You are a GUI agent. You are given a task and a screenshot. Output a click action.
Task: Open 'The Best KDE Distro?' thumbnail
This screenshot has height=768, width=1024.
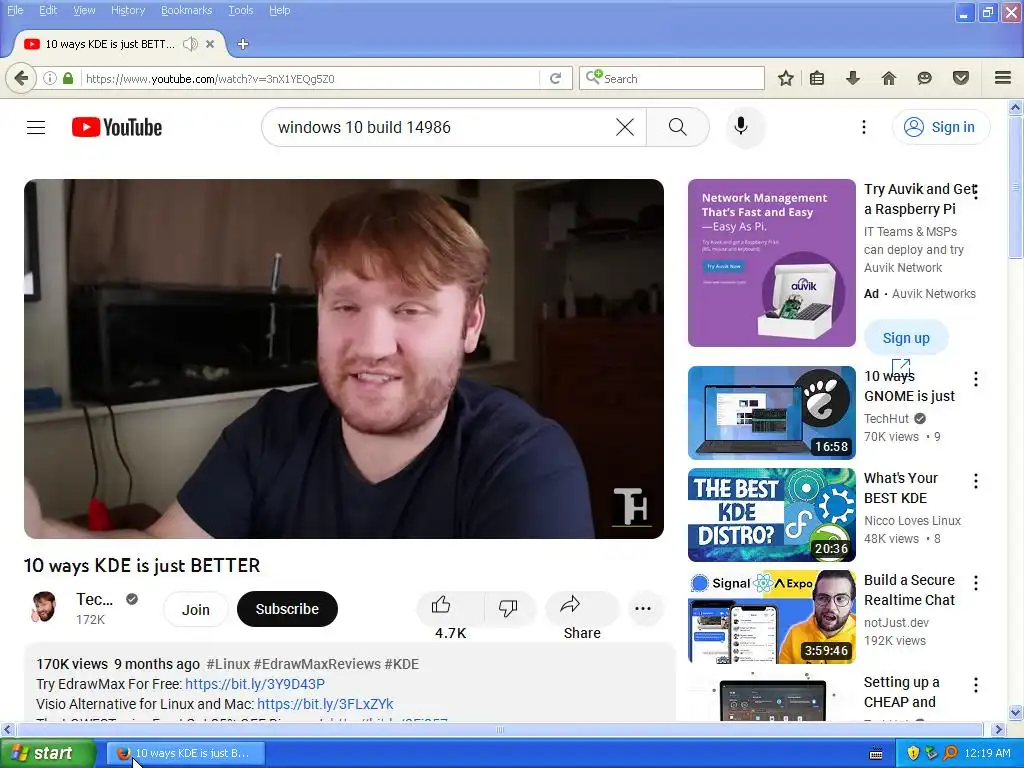771,515
